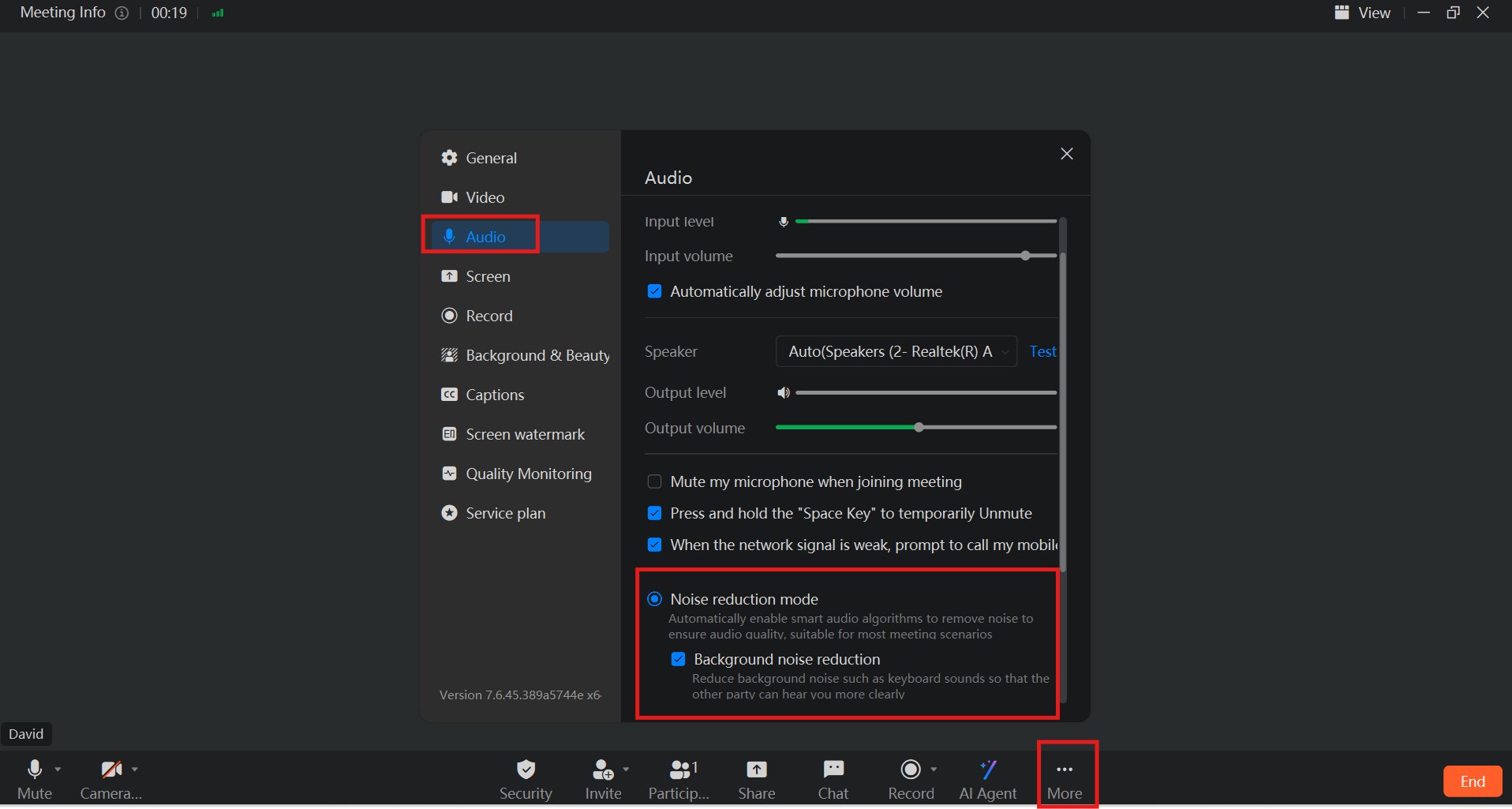End the meeting
The height and width of the screenshot is (809, 1512).
point(1473,781)
